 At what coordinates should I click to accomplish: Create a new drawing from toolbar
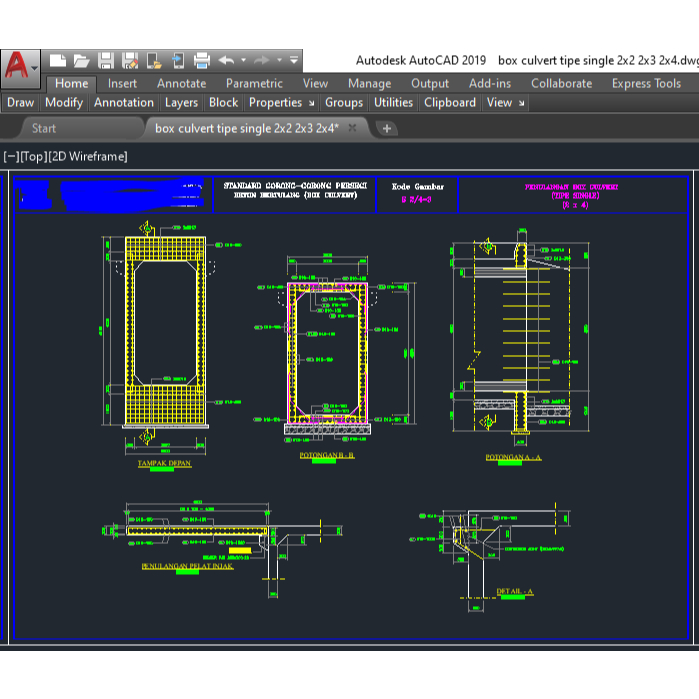(58, 61)
